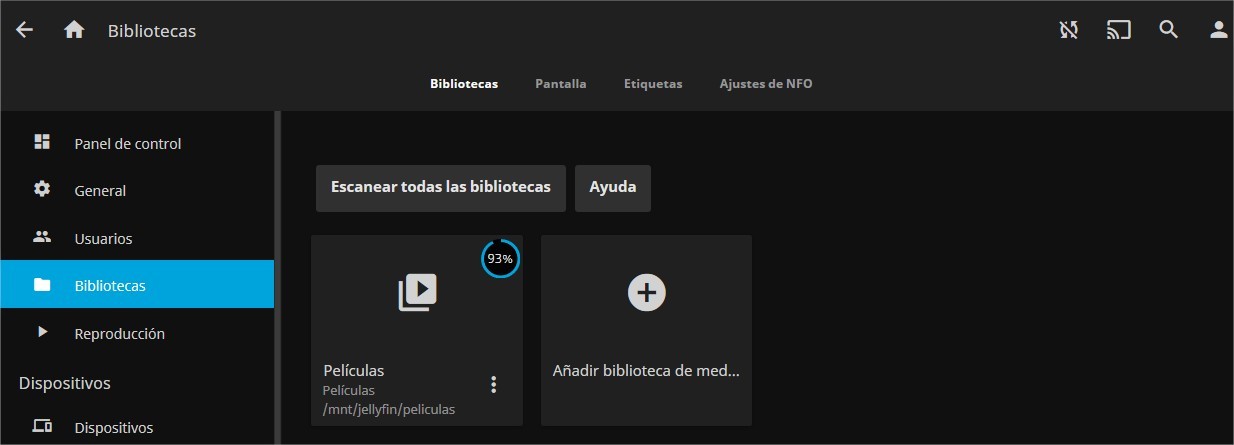Switch to the Pantalla tab
This screenshot has width=1234, height=445.
click(561, 84)
